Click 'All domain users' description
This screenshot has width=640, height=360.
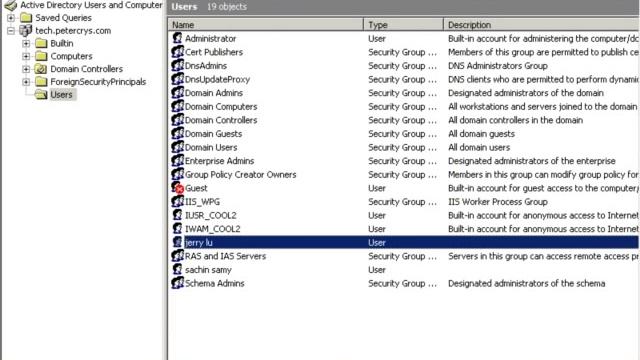click(479, 147)
